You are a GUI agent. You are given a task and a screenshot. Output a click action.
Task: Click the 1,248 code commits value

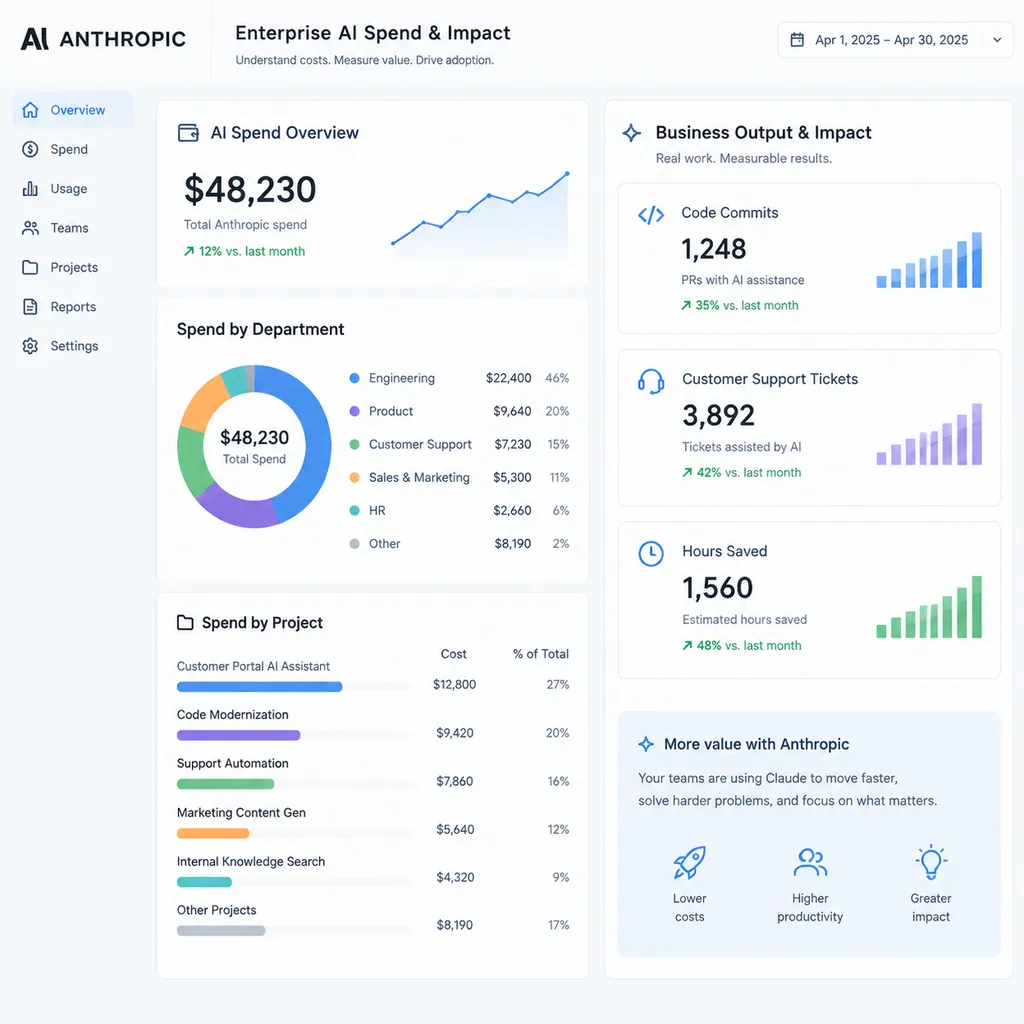point(714,249)
